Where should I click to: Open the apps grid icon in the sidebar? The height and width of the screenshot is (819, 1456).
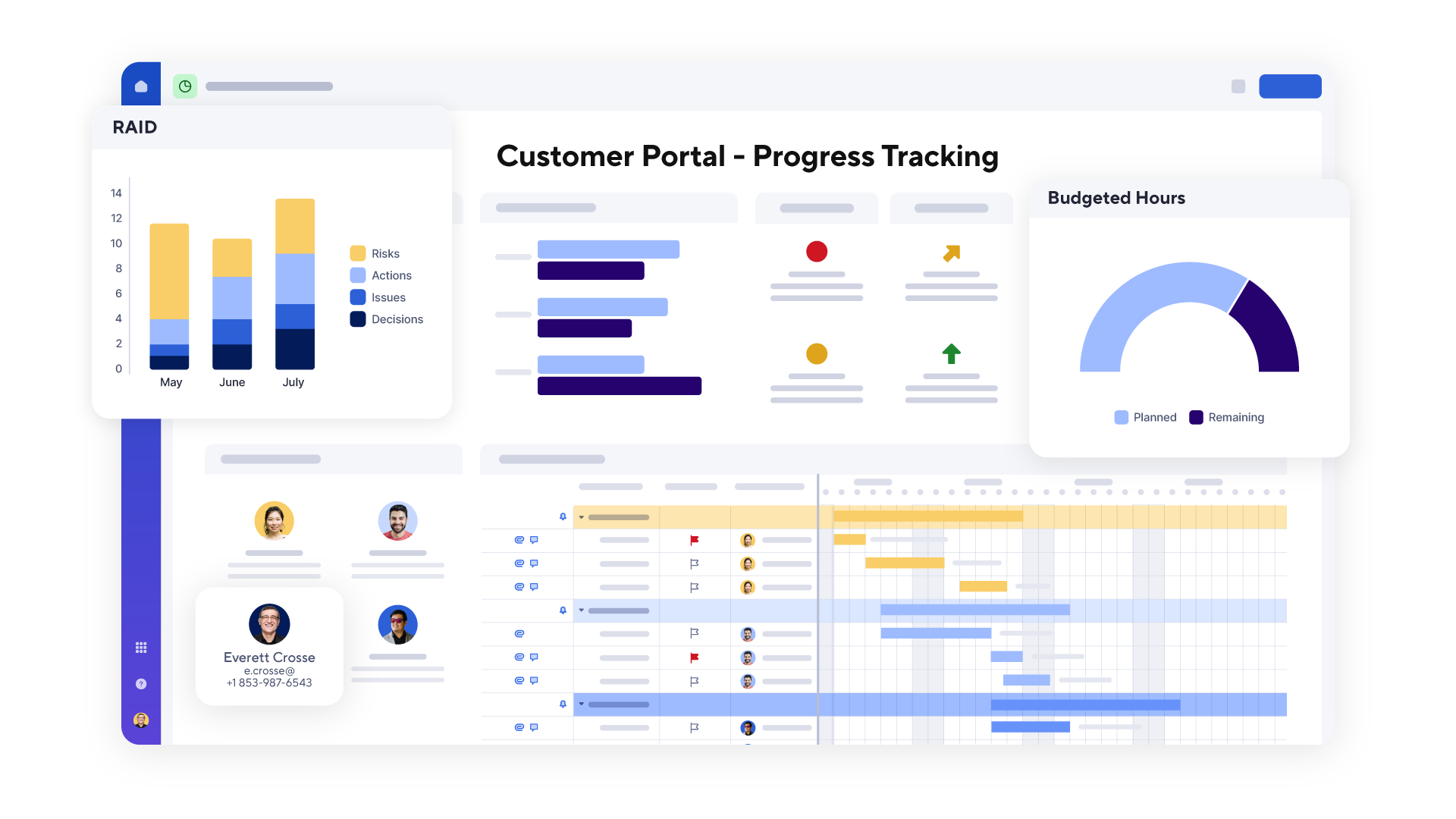141,648
